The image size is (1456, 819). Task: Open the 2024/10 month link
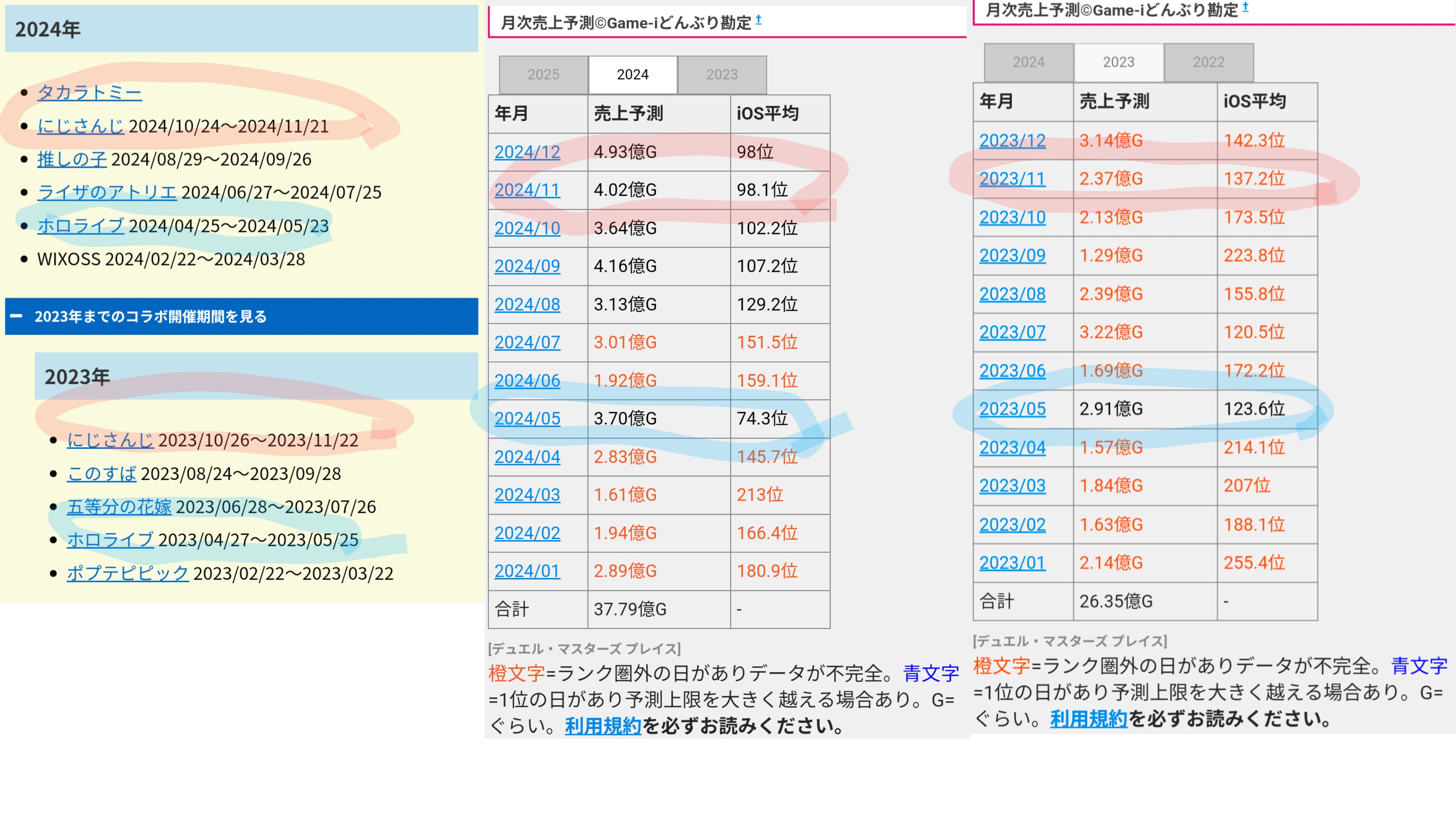tap(527, 228)
